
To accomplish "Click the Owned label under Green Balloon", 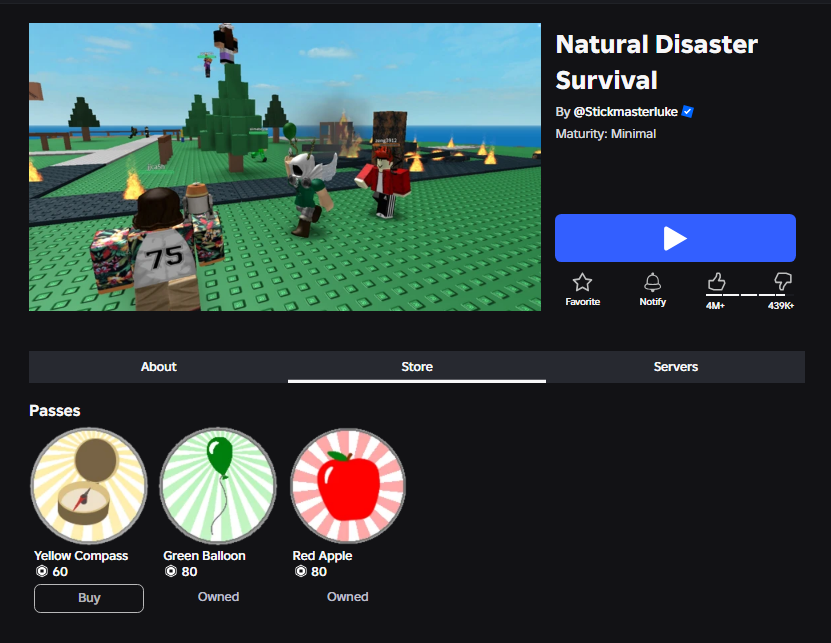I will pyautogui.click(x=218, y=597).
